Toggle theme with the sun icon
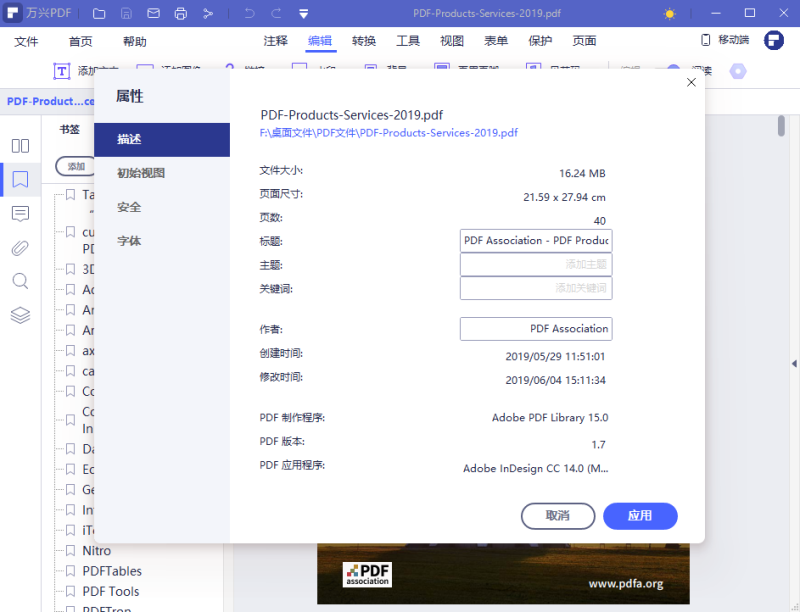The height and width of the screenshot is (612, 800). pos(669,13)
